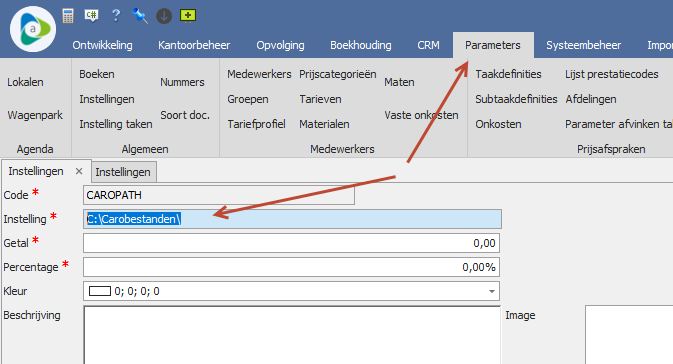The image size is (673, 364).
Task: Click Boeken in the Algemeen group
Action: pyautogui.click(x=97, y=74)
